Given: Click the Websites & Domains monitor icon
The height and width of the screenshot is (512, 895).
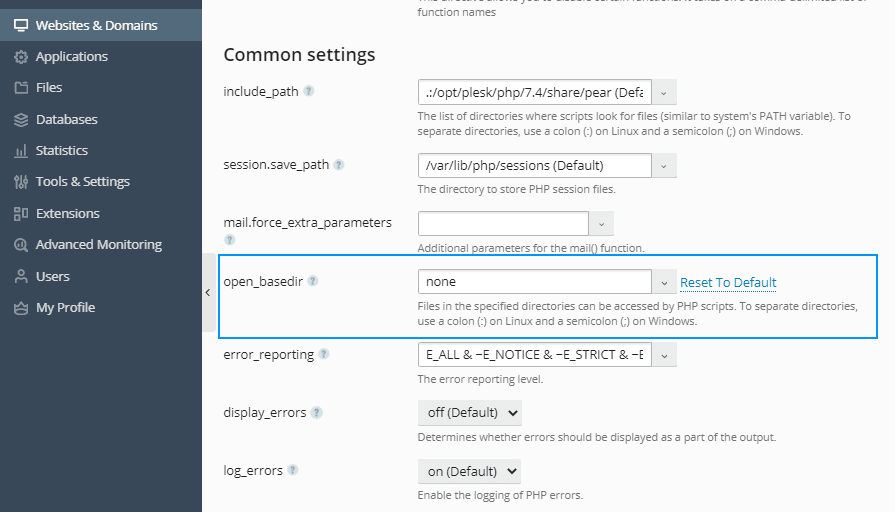Looking at the screenshot, I should [x=21, y=25].
